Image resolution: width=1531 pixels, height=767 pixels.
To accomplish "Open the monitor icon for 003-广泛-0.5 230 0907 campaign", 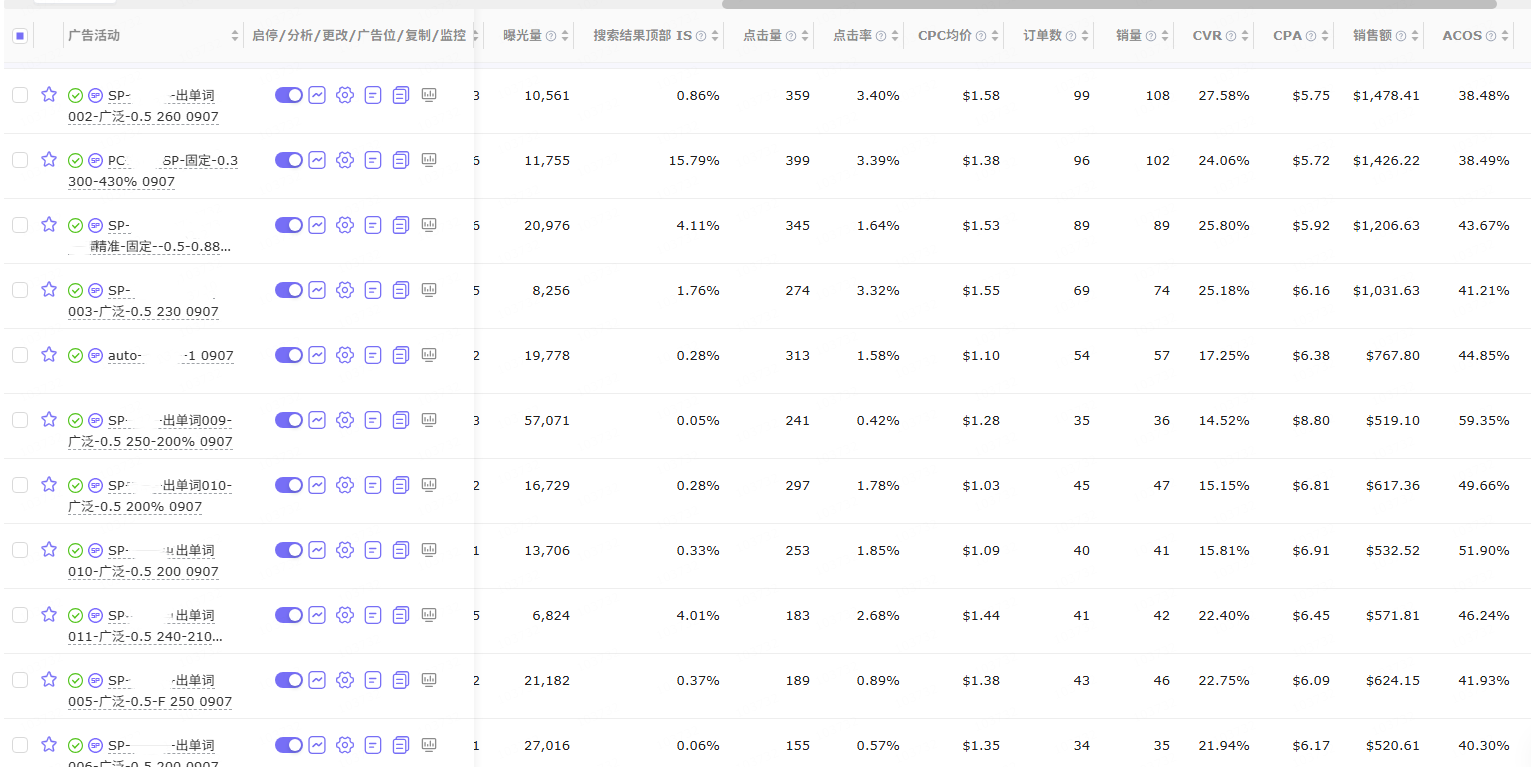I will click(x=429, y=290).
